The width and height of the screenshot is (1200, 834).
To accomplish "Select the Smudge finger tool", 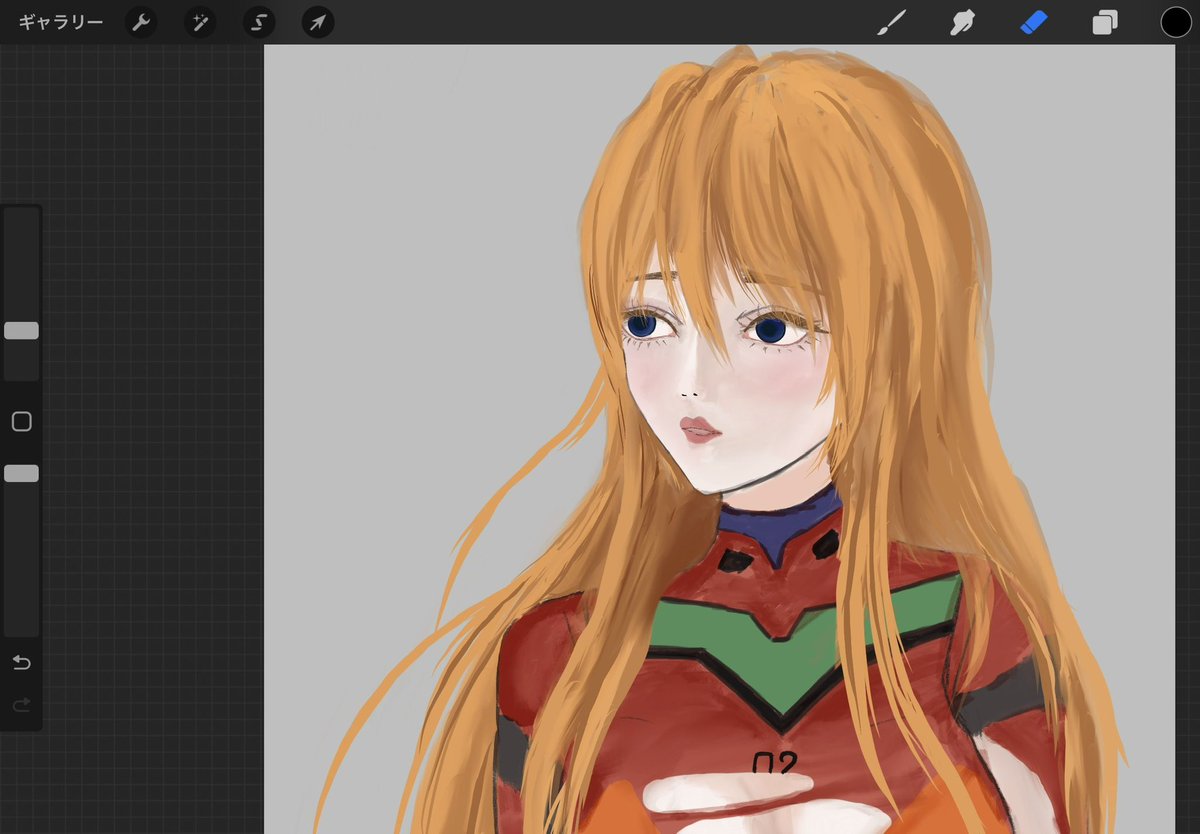I will coord(962,22).
